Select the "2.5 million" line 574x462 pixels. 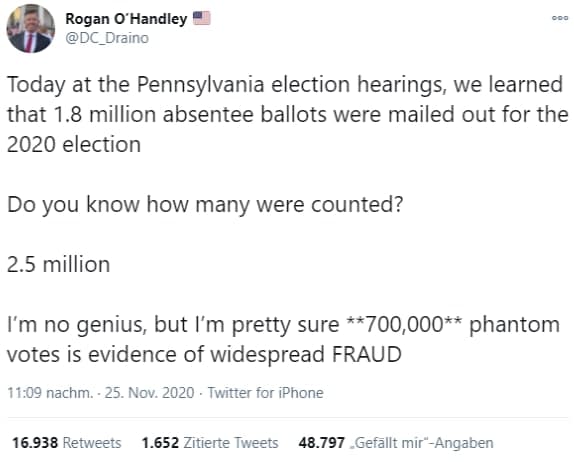[59, 264]
